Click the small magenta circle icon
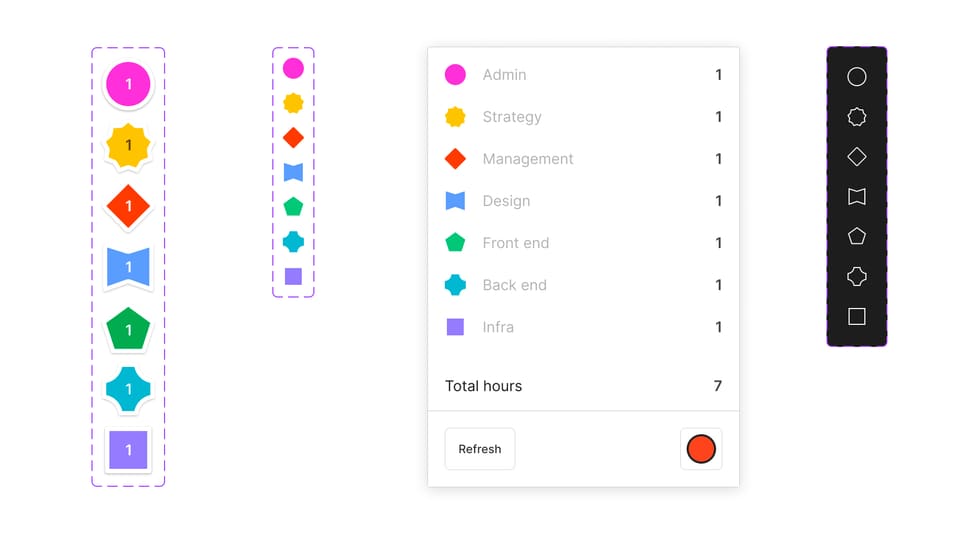 coord(293,68)
